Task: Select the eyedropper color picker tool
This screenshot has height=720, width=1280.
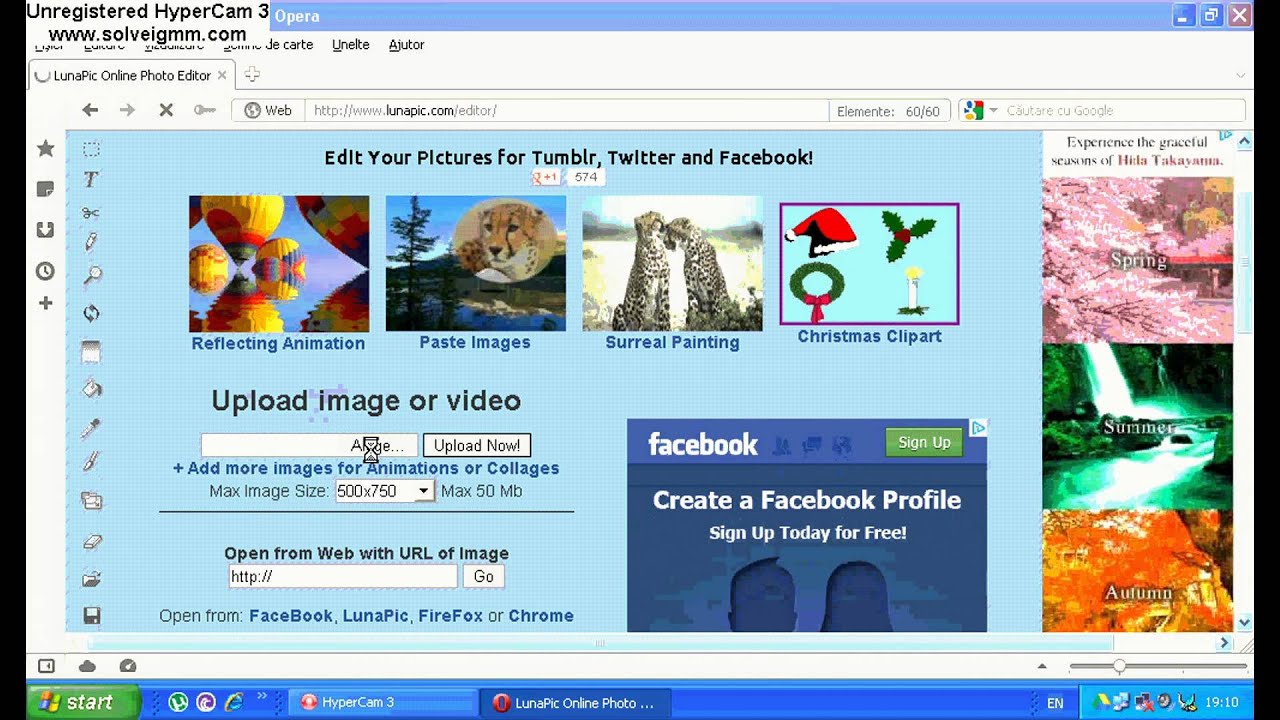Action: [91, 429]
